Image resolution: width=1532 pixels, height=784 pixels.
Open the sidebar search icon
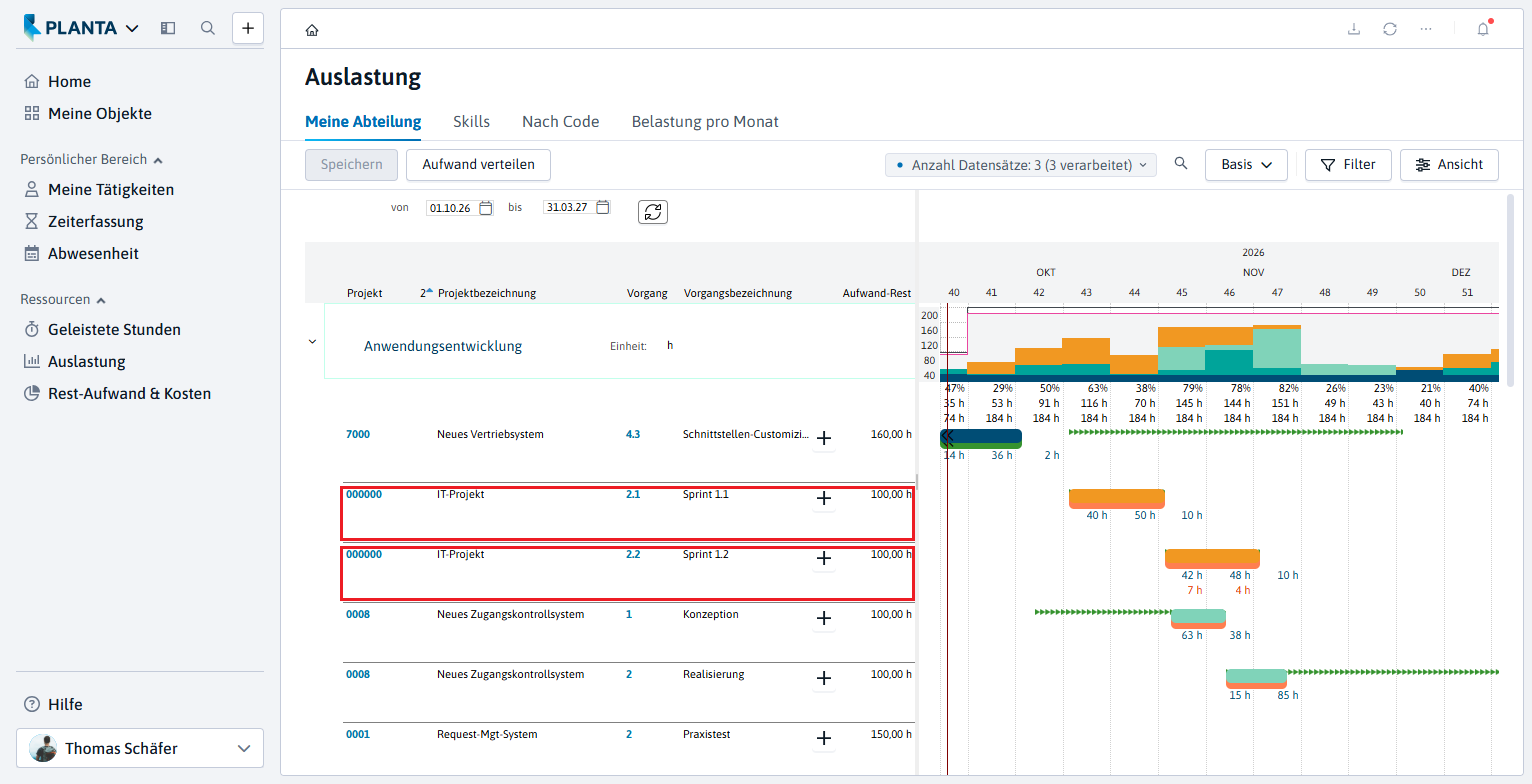208,28
